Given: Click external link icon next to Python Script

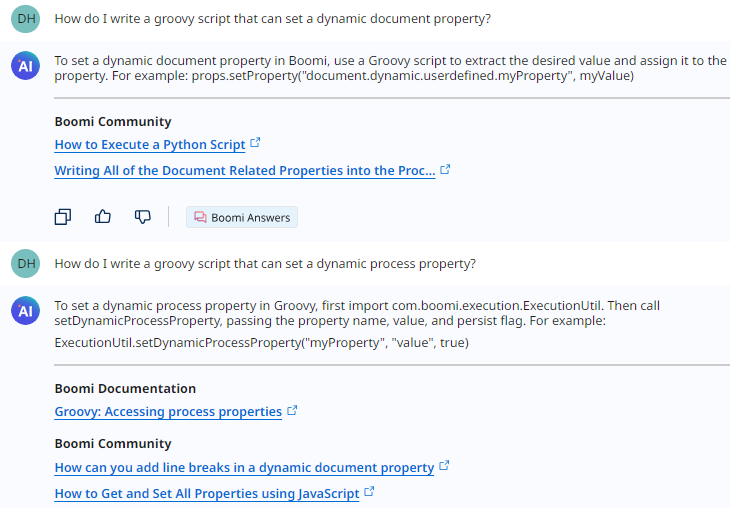Looking at the screenshot, I should (x=255, y=144).
